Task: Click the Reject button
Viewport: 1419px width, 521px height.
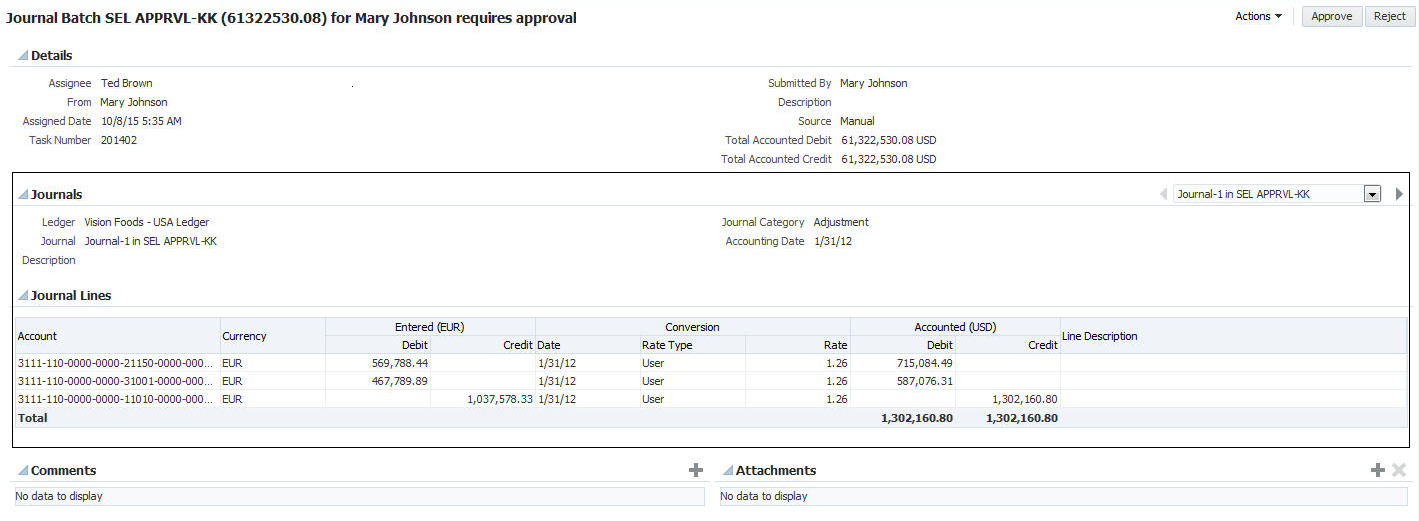Action: (x=1389, y=16)
